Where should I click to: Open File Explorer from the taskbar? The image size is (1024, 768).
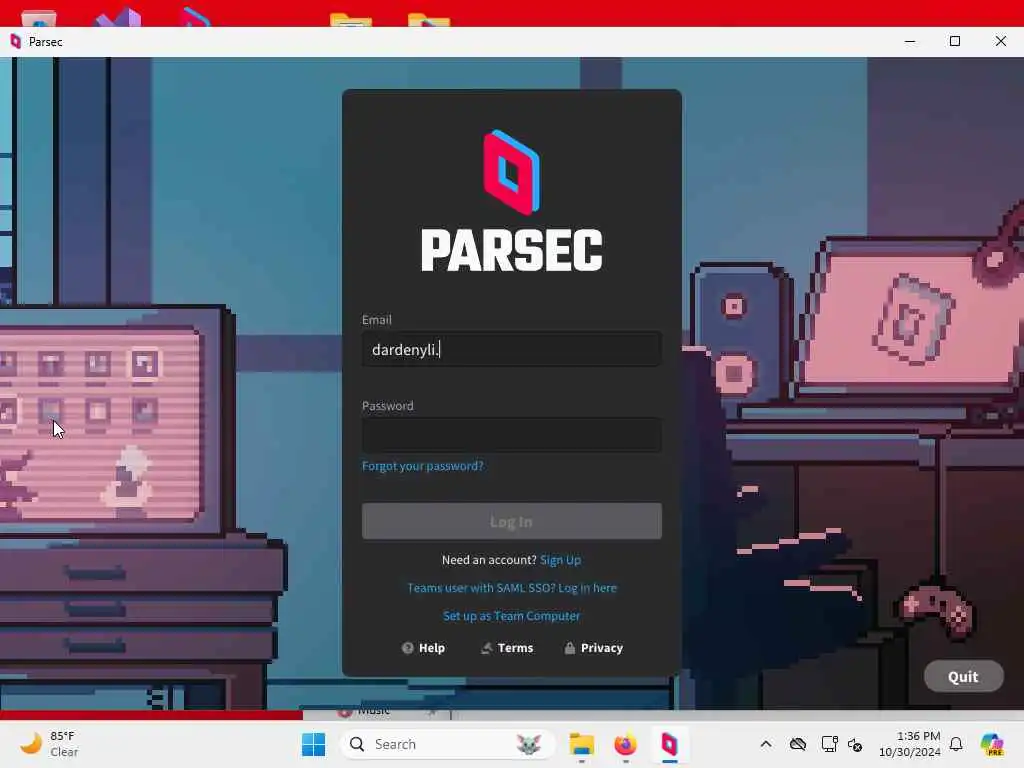click(x=581, y=744)
